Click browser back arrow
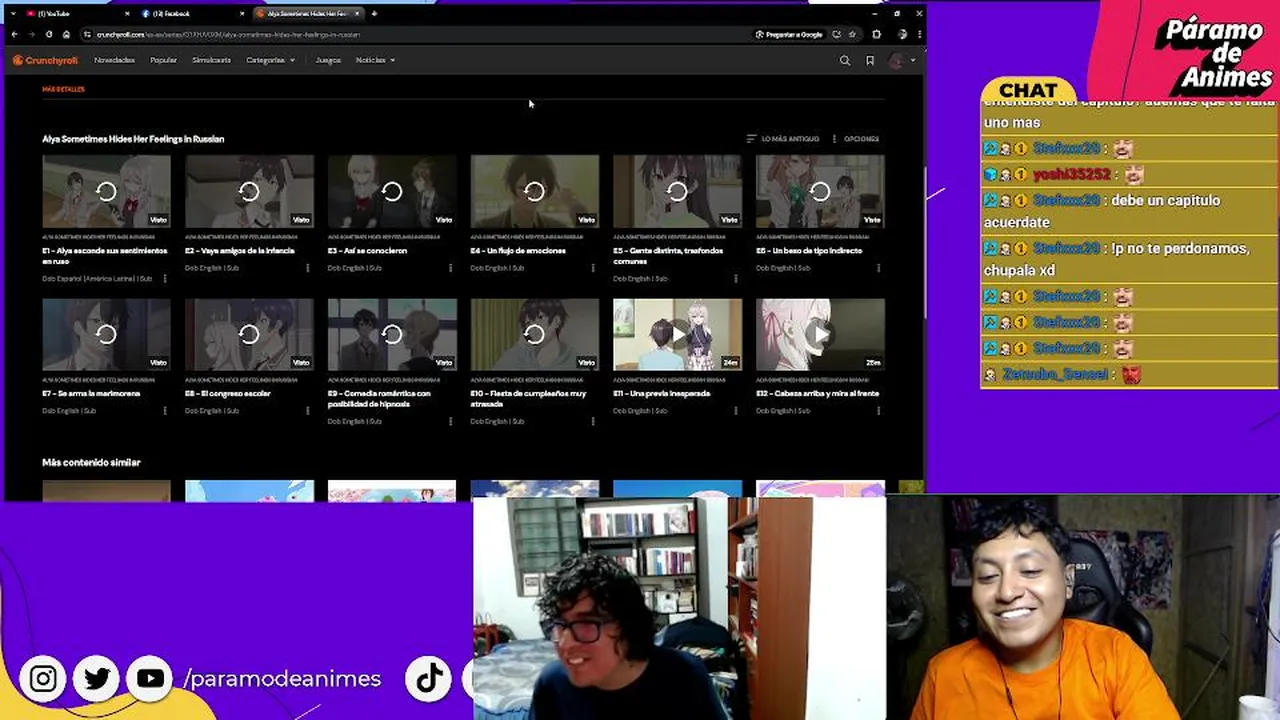The width and height of the screenshot is (1280, 720). click(14, 34)
